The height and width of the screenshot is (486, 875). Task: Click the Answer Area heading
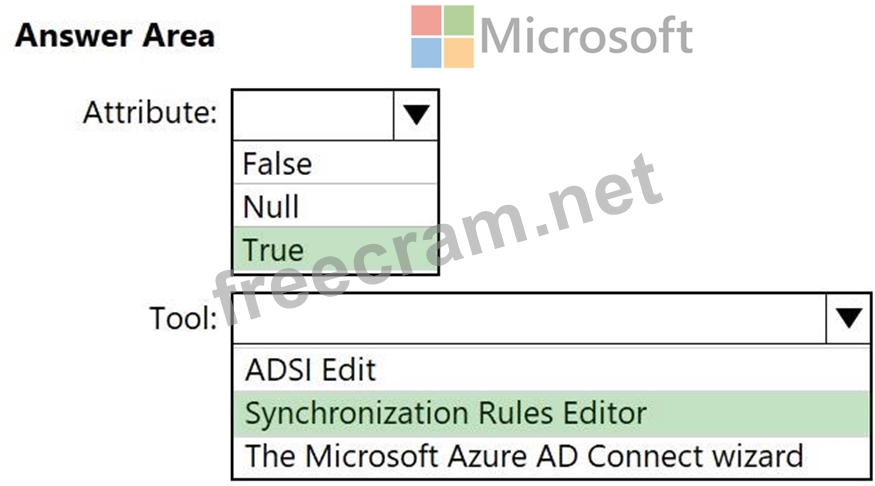114,36
